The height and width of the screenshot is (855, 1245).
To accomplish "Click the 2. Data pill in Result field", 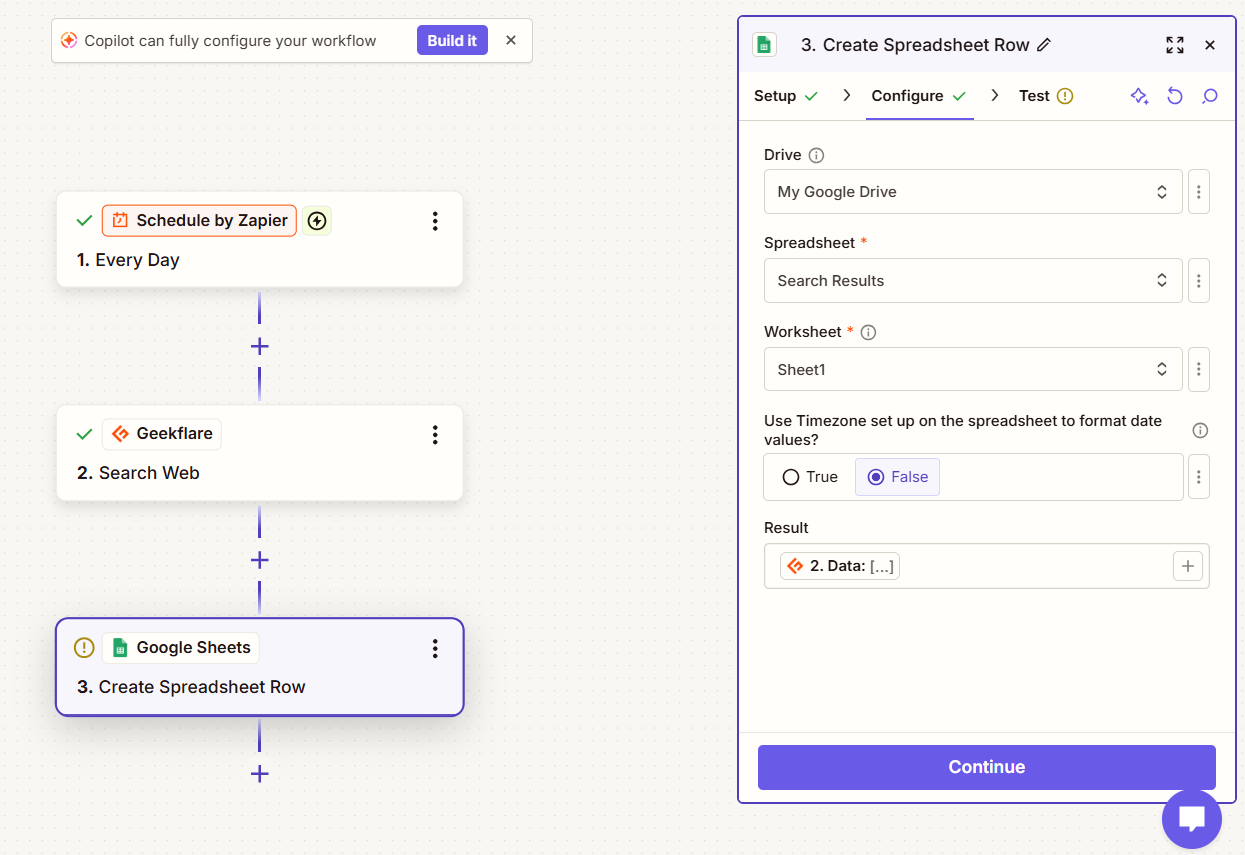I will pyautogui.click(x=840, y=566).
